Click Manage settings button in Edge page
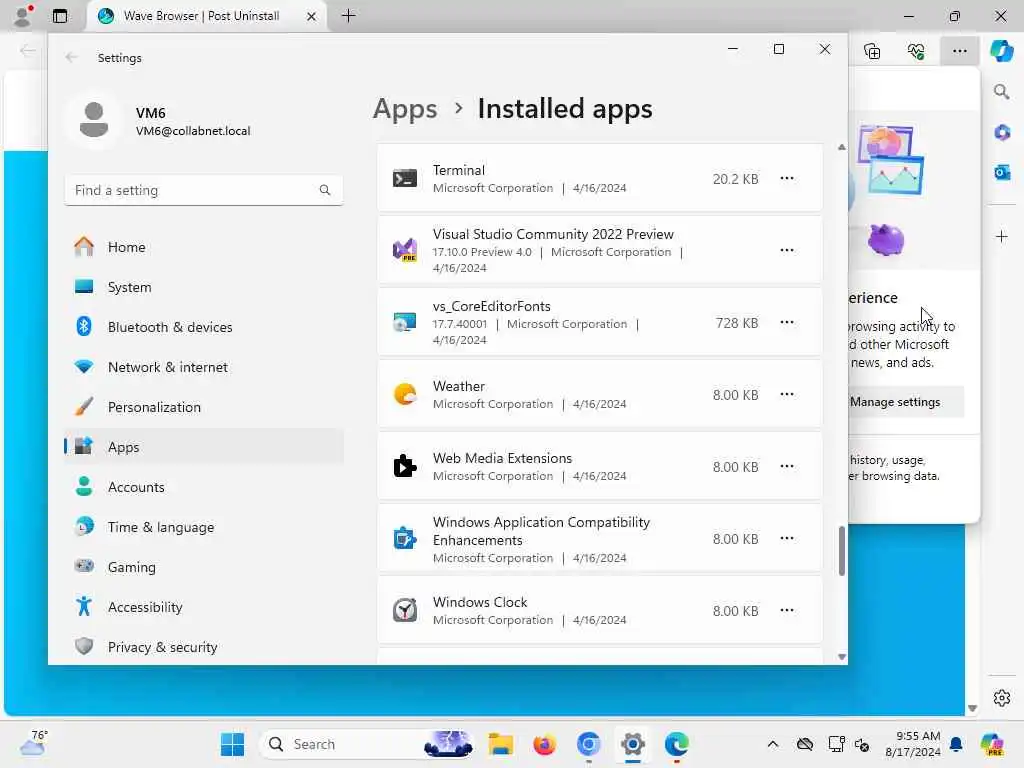Screen dimensions: 1024x768 pyautogui.click(x=906, y=402)
